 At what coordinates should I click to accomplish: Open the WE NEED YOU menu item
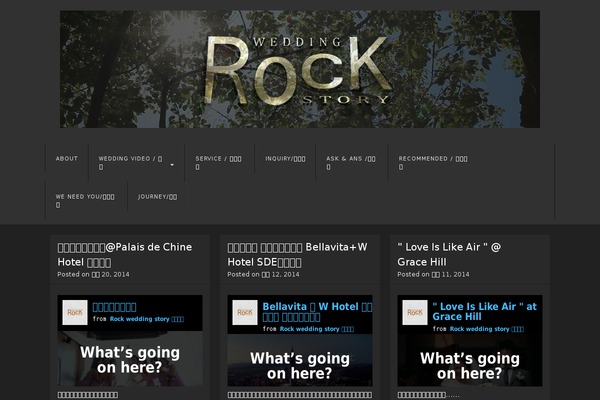click(85, 201)
